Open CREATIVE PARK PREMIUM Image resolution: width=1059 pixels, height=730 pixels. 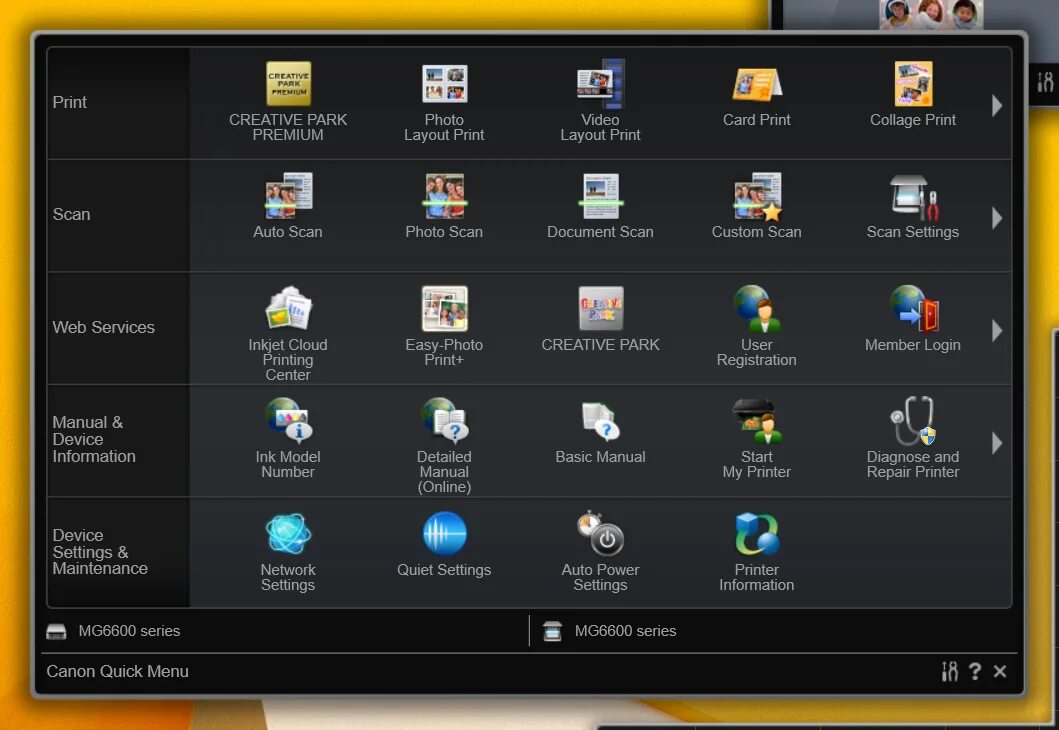point(288,101)
